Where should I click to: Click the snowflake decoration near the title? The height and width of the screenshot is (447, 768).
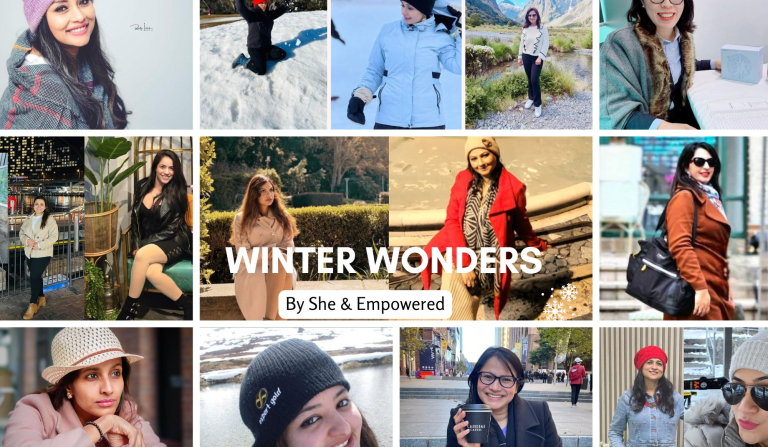pyautogui.click(x=561, y=301)
